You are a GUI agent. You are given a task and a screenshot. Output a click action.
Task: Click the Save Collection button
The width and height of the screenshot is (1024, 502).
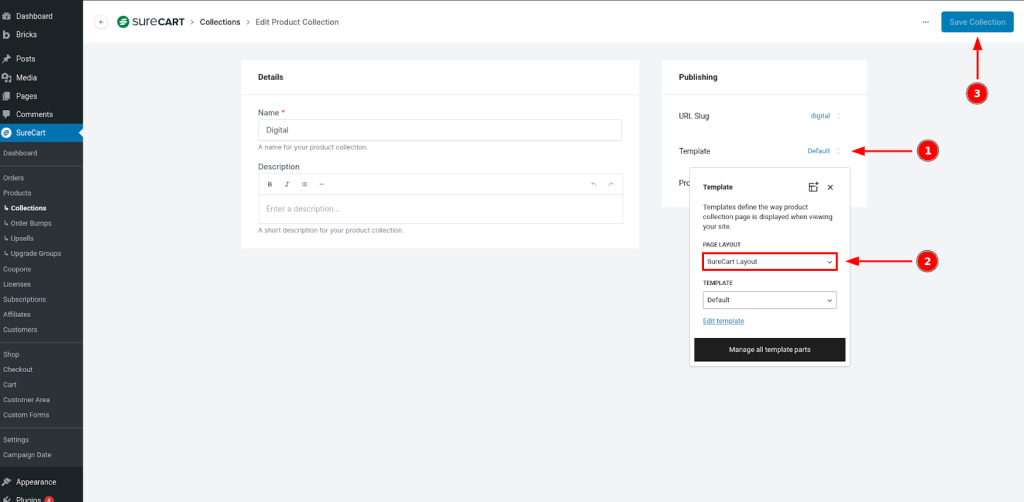(976, 22)
